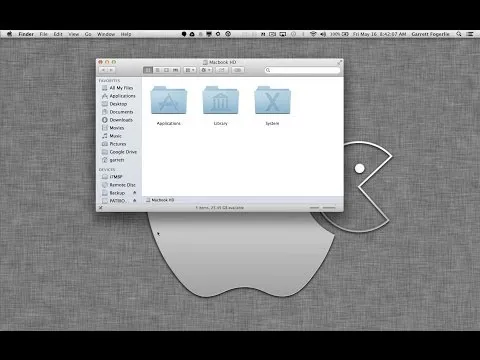Image resolution: width=480 pixels, height=360 pixels.
Task: Click the item count status text
Action: point(220,208)
